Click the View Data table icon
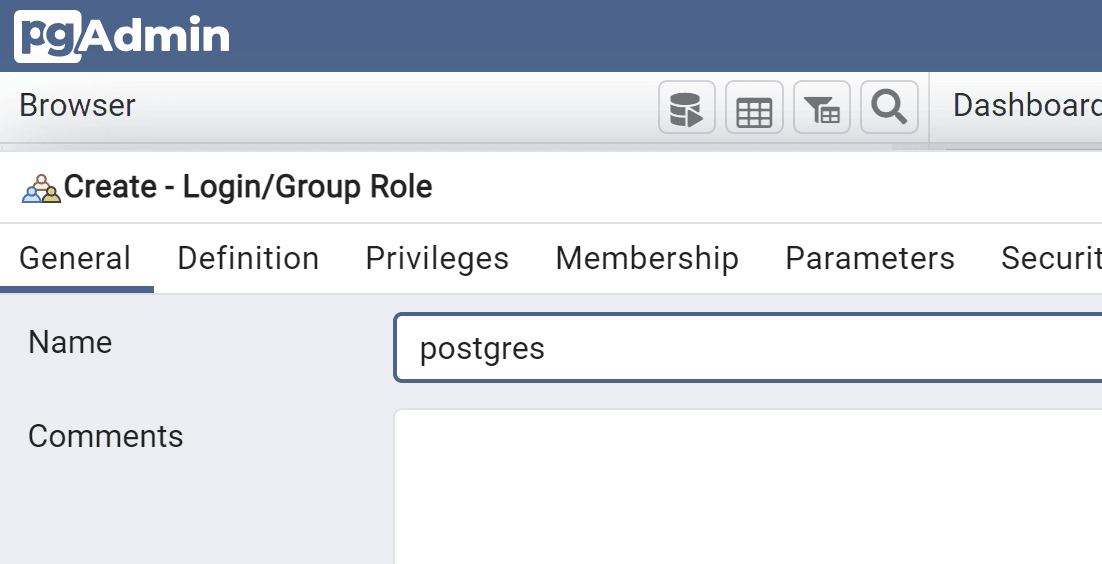Screen dimensions: 1102x564 click(x=754, y=108)
